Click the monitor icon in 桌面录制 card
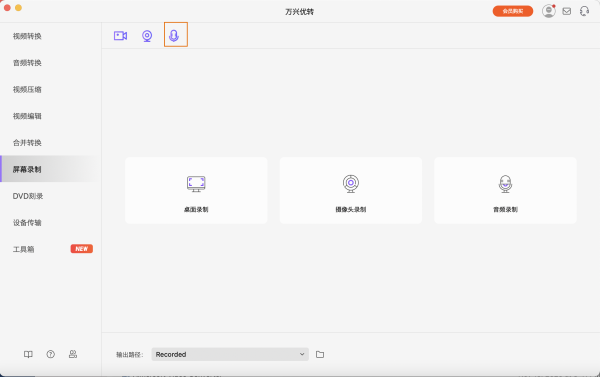The height and width of the screenshot is (377, 600). [x=196, y=184]
